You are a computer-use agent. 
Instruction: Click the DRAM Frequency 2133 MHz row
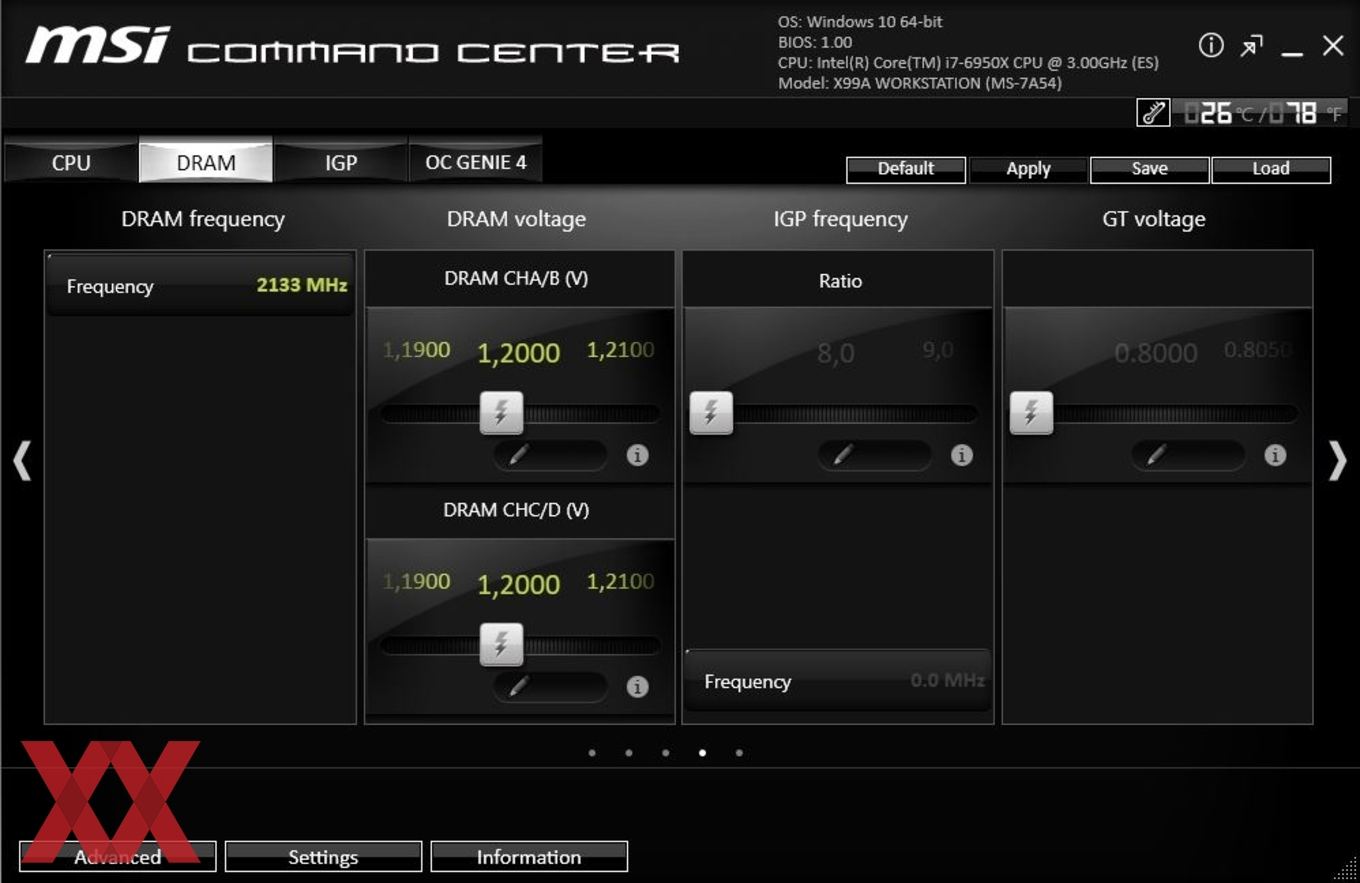(x=201, y=285)
